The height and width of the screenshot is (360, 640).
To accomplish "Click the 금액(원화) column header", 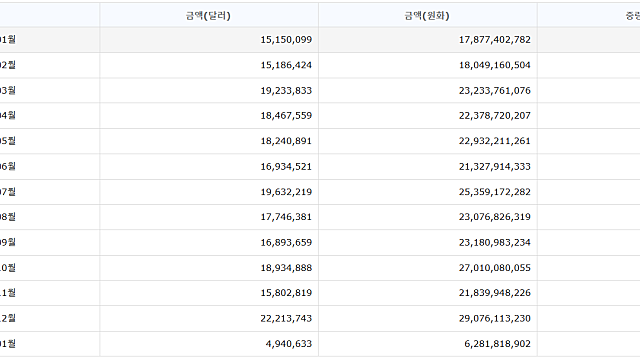I will coord(427,16).
